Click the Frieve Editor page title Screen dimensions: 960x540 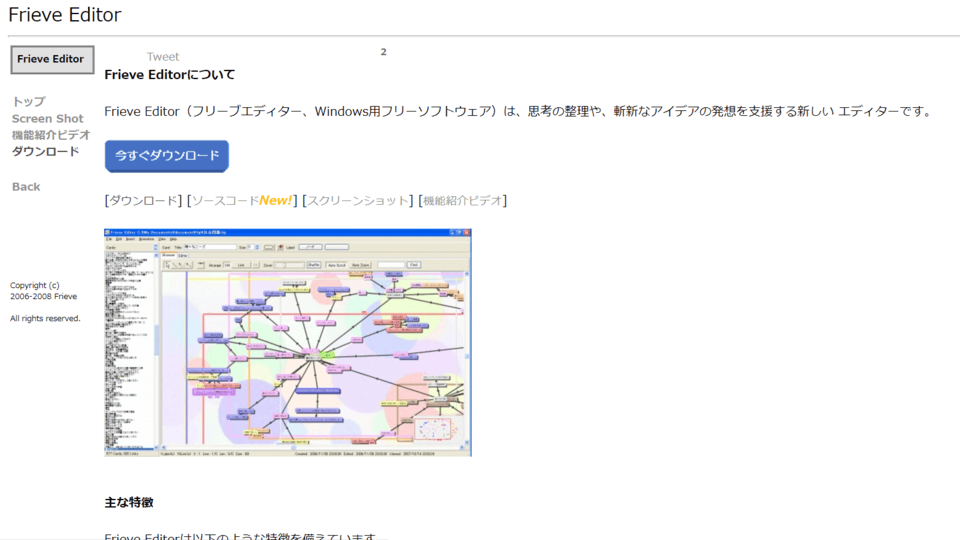pos(65,15)
